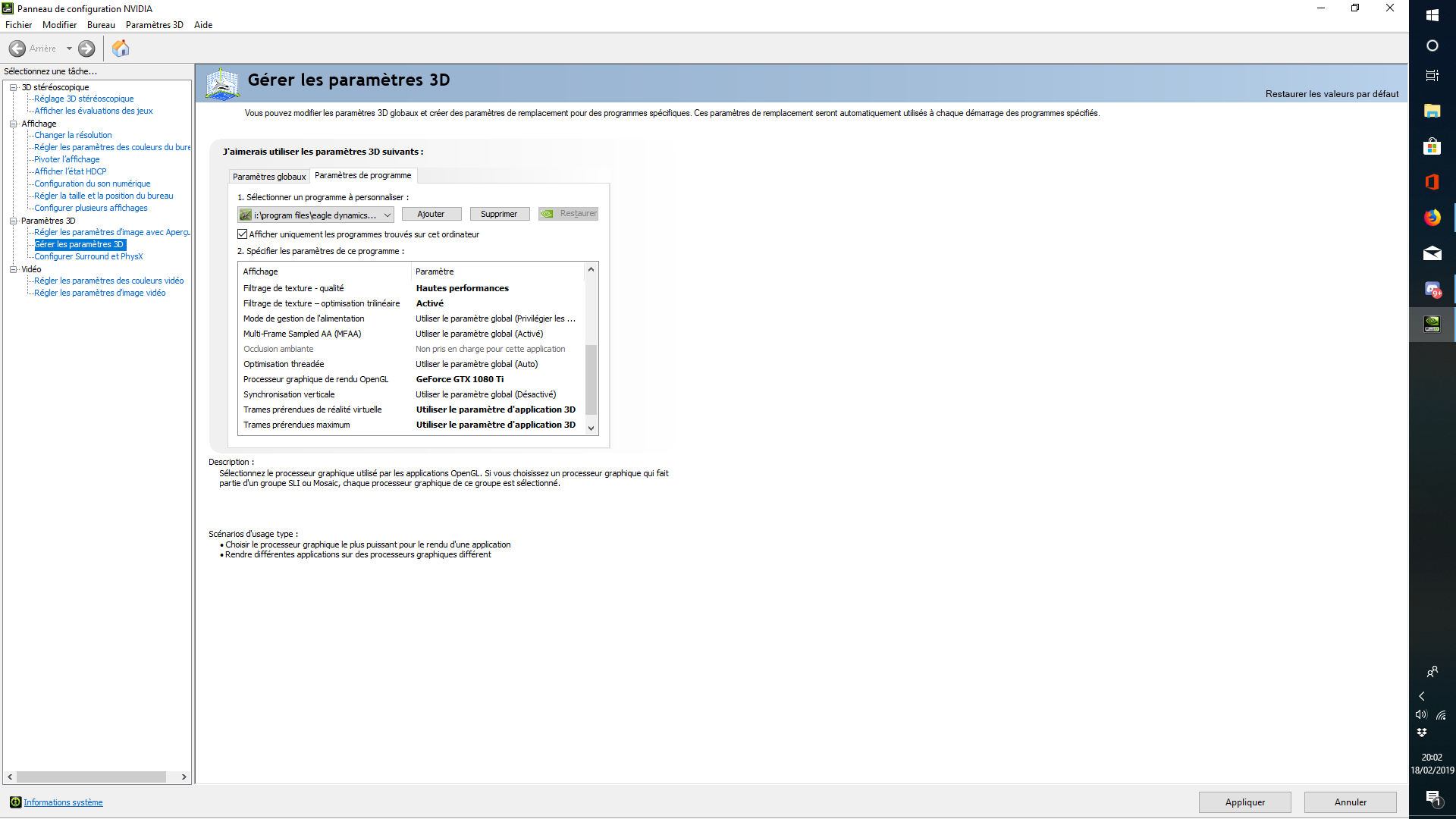Select Filtrage de texture - qualité setting
Screen dimensions: 1456x819
[x=410, y=288]
